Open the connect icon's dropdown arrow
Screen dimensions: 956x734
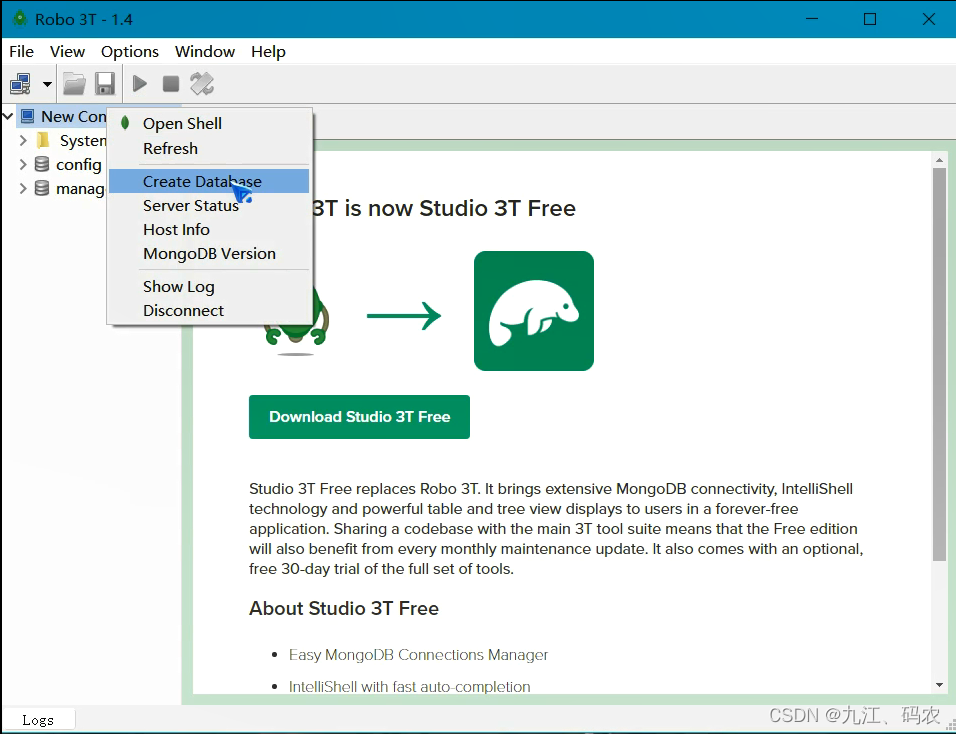click(x=47, y=84)
